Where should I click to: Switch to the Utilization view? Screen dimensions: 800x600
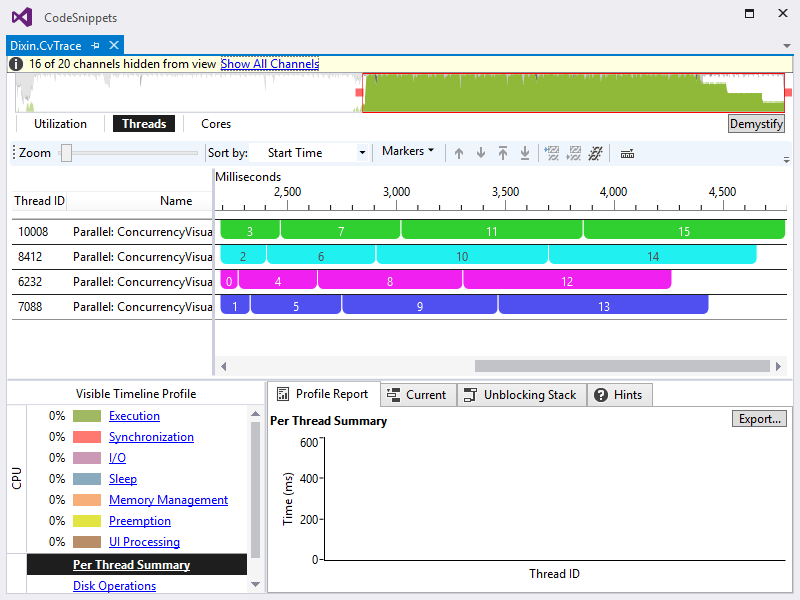tap(60, 124)
